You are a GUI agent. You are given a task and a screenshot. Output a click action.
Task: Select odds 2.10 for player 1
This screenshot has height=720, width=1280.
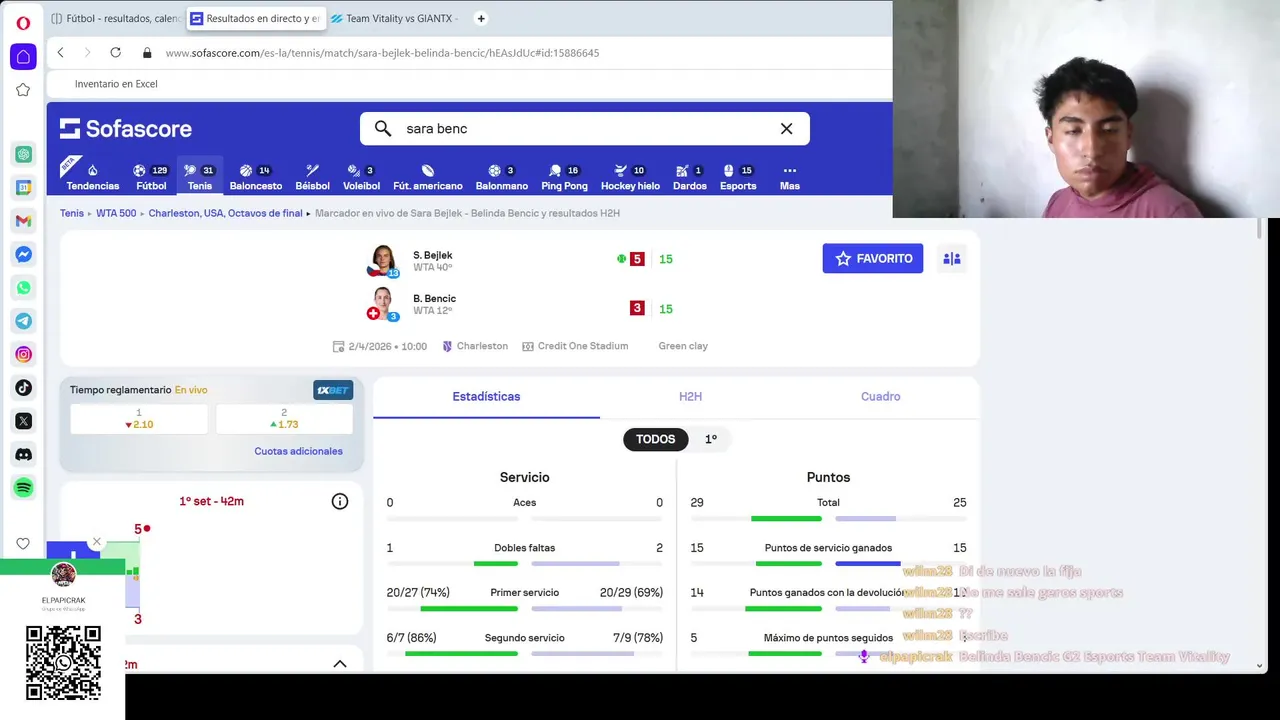[139, 419]
